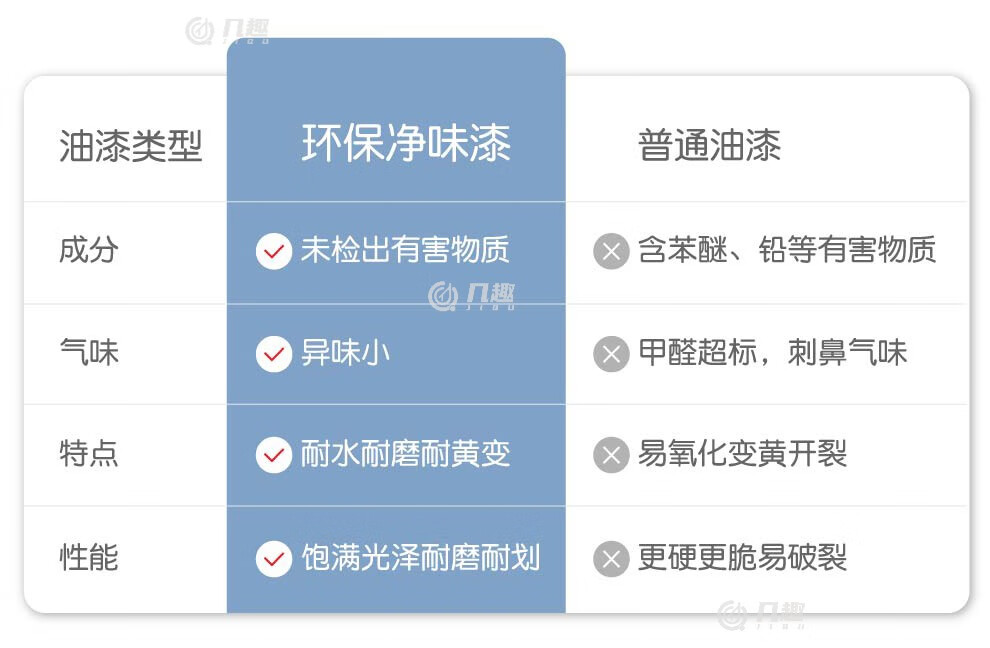Select the 普通油漆 column header
This screenshot has width=990, height=648.
709,145
